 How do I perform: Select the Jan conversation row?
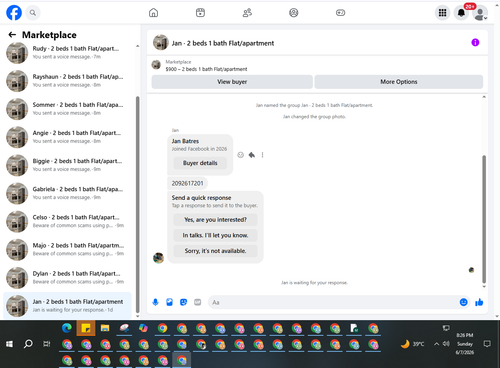click(67, 306)
